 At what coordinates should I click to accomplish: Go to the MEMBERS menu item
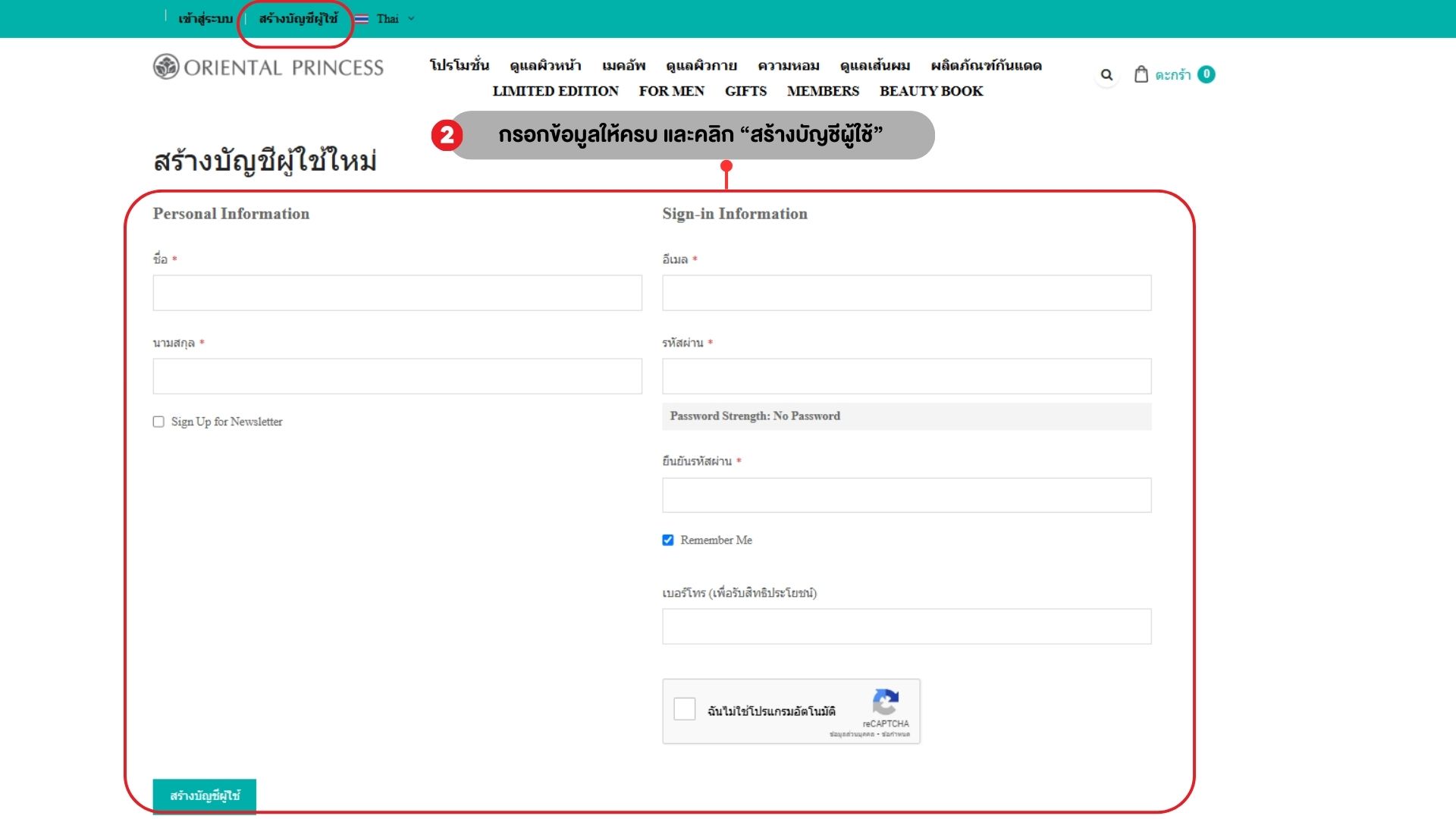[823, 91]
